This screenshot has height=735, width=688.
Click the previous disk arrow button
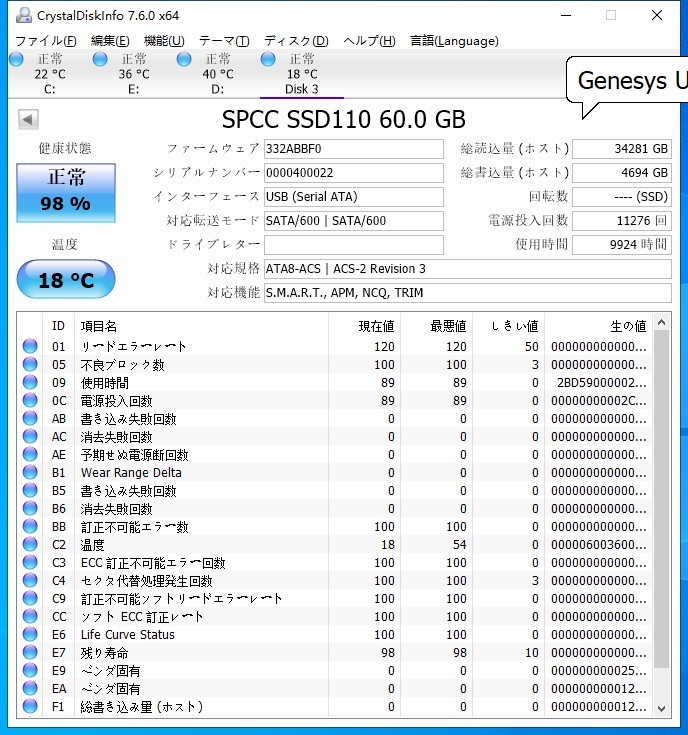click(x=28, y=119)
